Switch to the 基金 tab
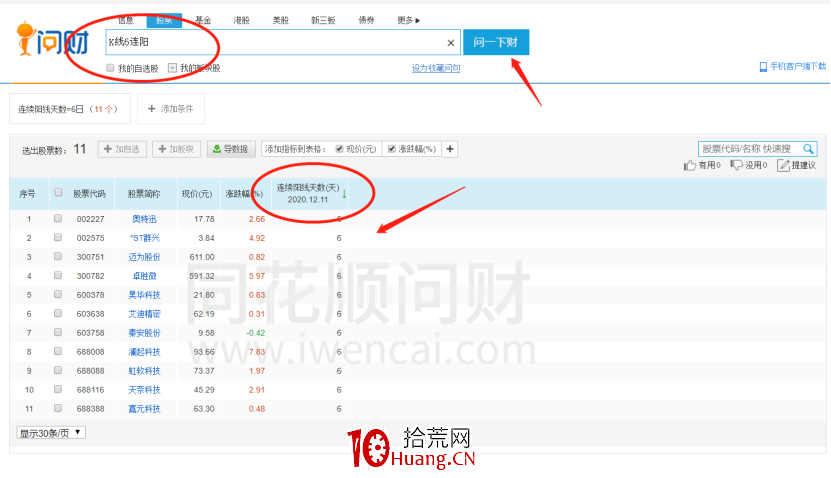The width and height of the screenshot is (831, 478). click(x=203, y=20)
